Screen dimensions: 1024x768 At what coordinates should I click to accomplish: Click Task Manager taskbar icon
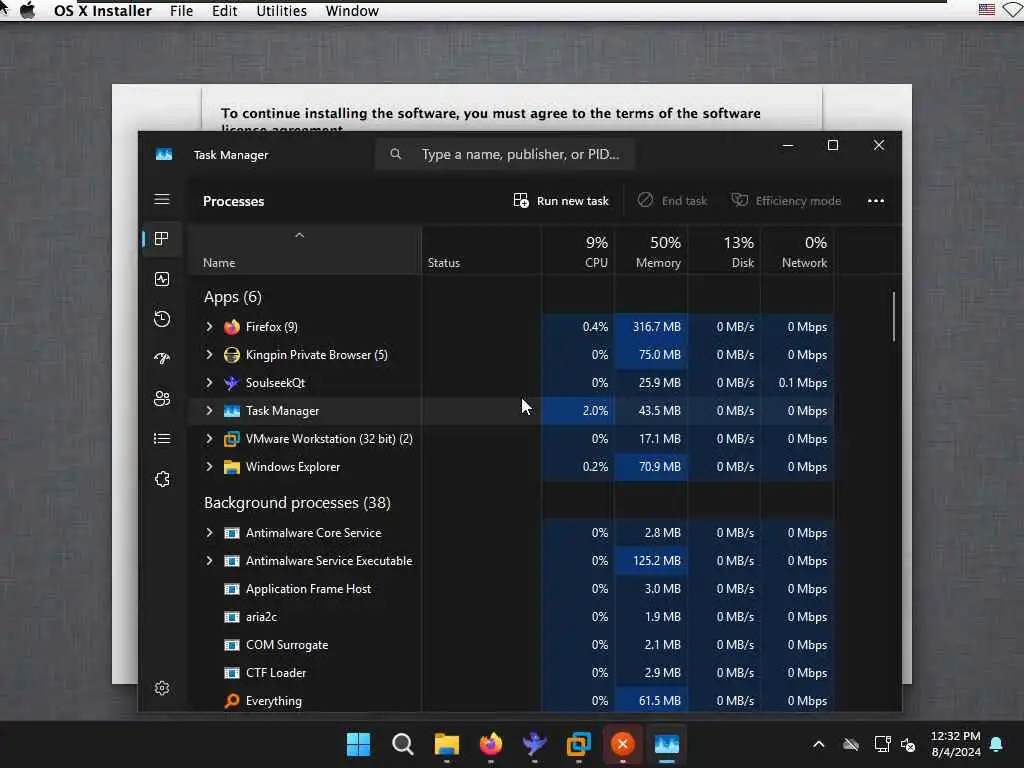coord(667,744)
